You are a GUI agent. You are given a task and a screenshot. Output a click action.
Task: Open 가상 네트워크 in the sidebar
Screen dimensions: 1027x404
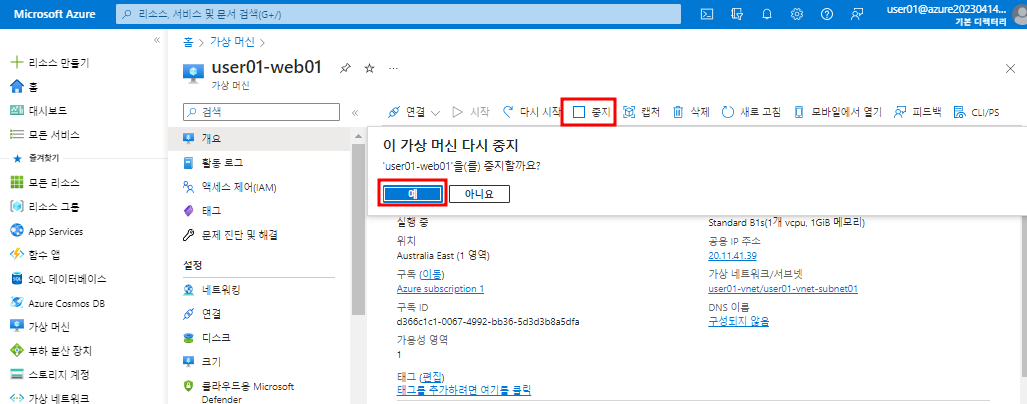pyautogui.click(x=49, y=398)
